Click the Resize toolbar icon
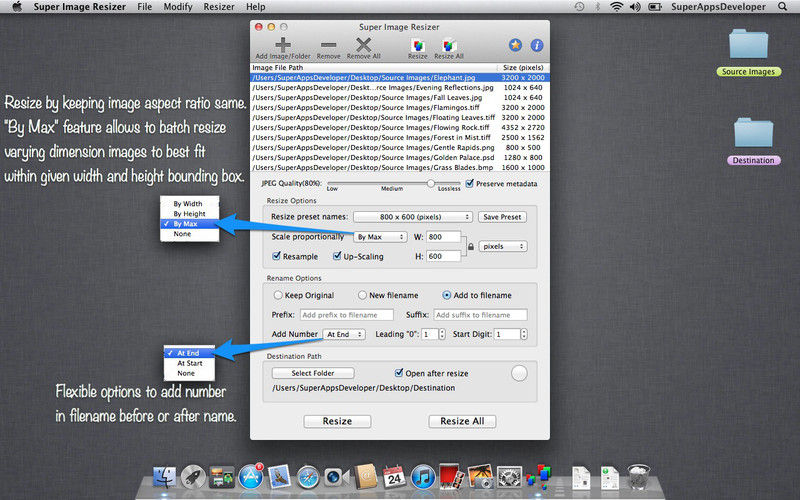800x500 pixels. 418,45
